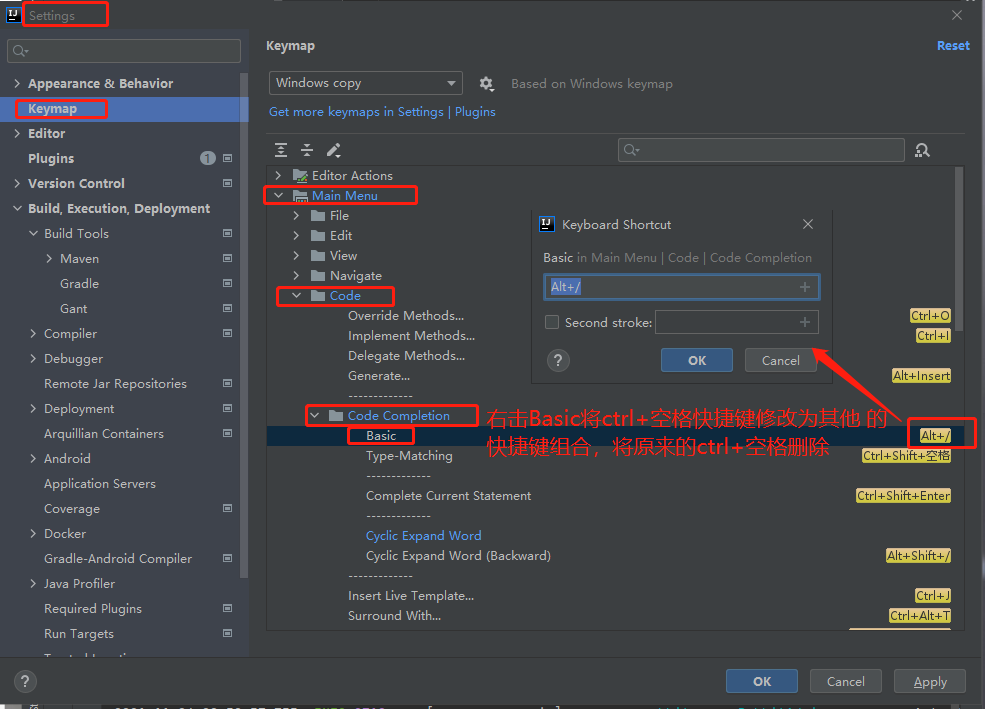The width and height of the screenshot is (985, 709).
Task: Select Cyclic Expand Word action
Action: tap(423, 536)
